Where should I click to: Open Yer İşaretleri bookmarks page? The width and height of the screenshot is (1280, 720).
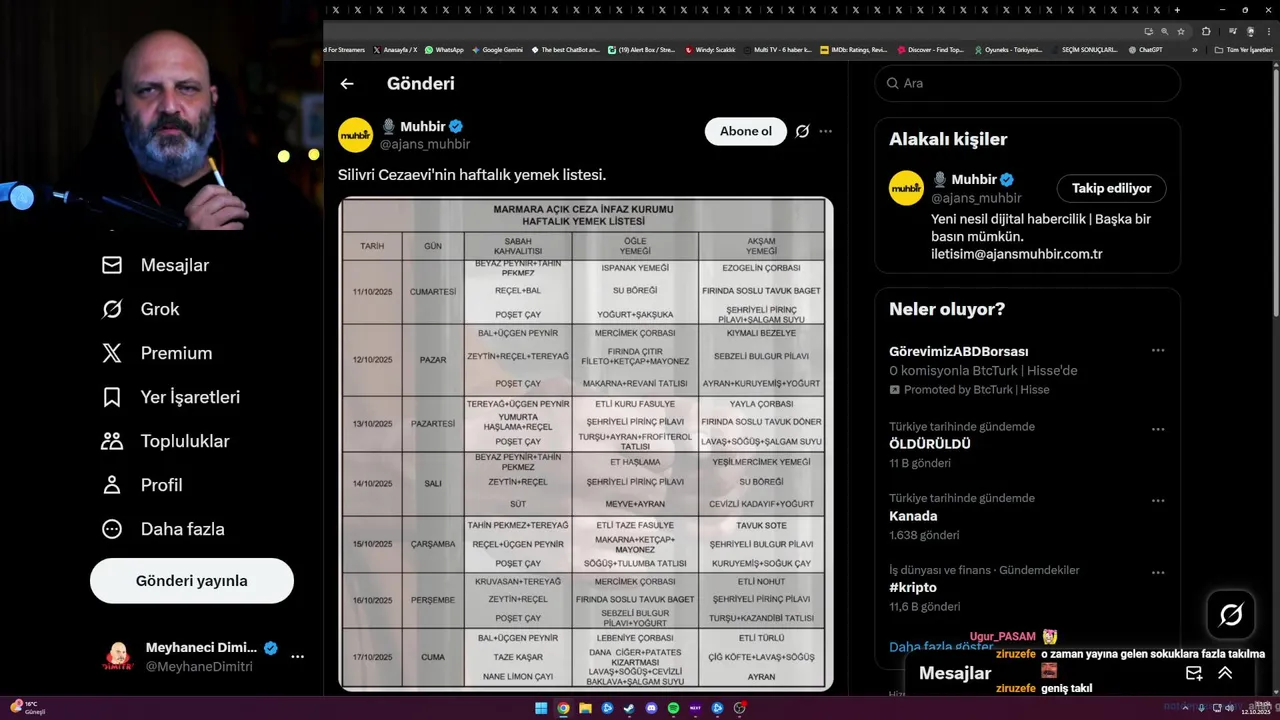[171, 397]
